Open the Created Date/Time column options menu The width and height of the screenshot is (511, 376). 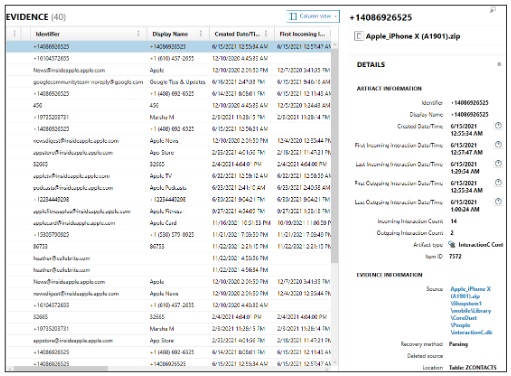(266, 34)
